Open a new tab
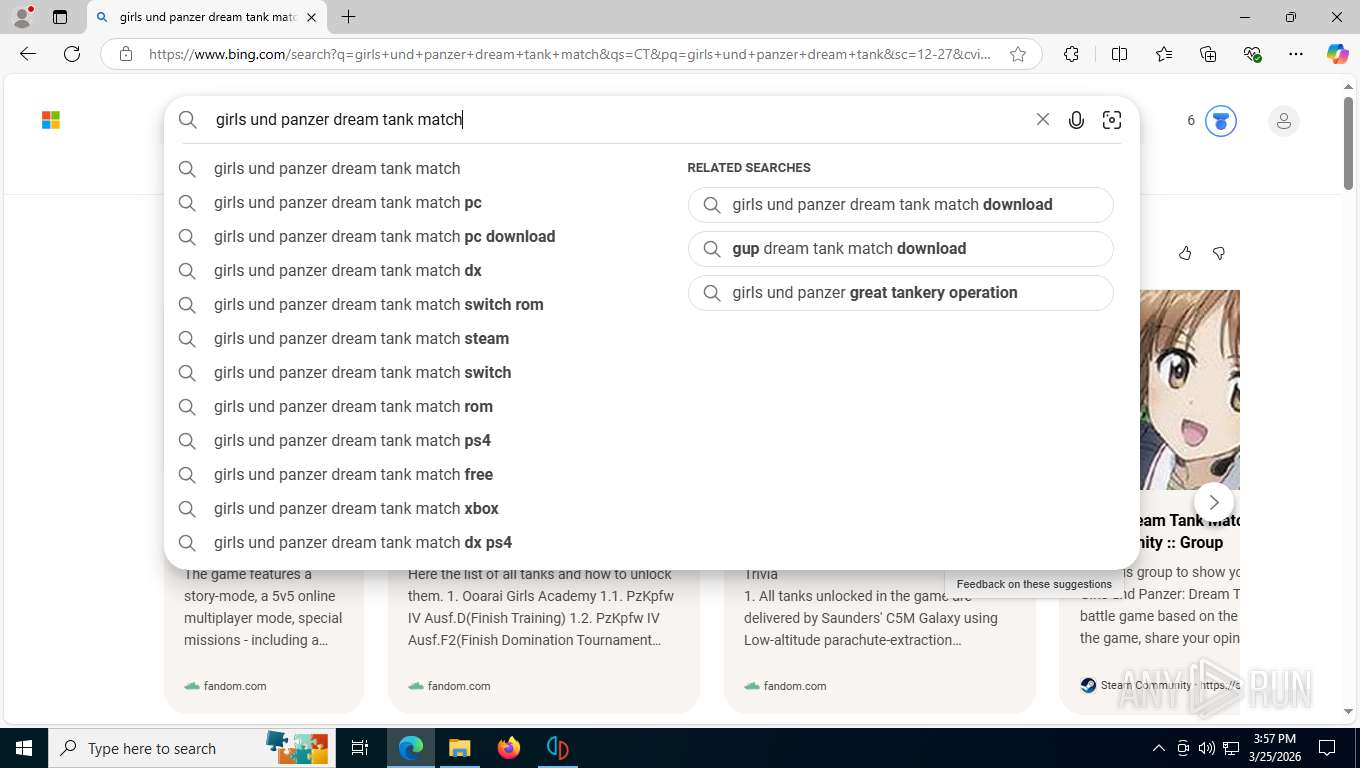This screenshot has width=1360, height=768. 348,17
